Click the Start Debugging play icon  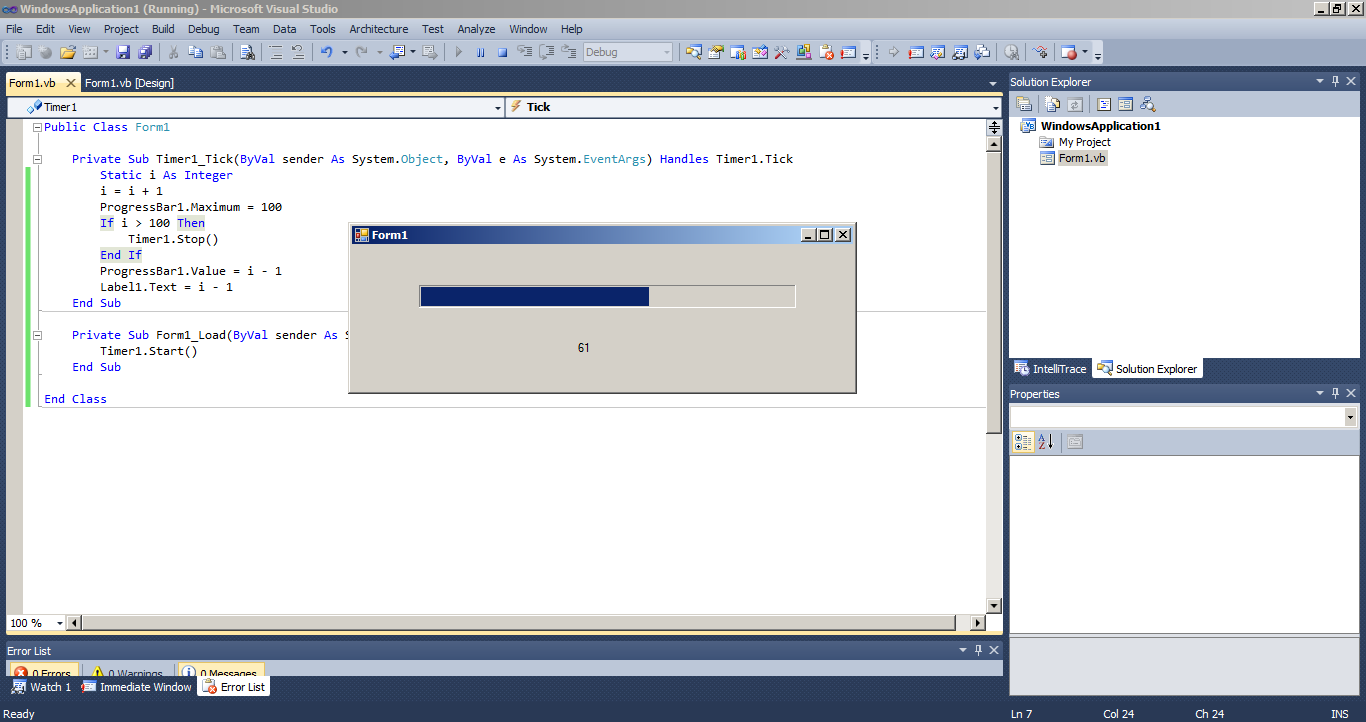(x=458, y=51)
